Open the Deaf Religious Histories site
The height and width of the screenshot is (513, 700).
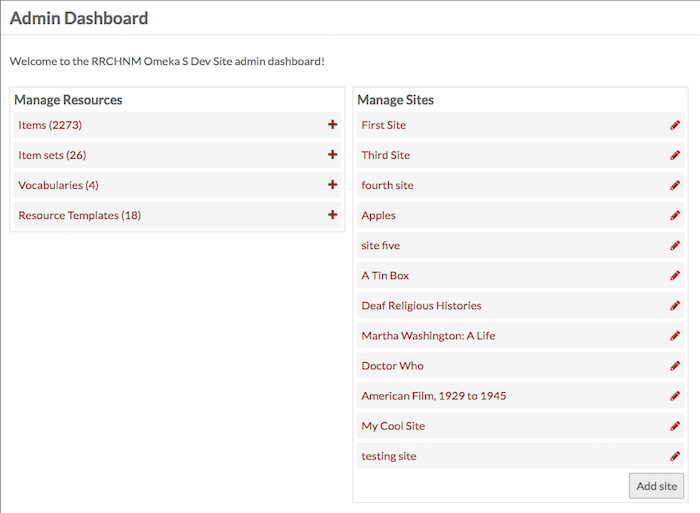click(421, 305)
